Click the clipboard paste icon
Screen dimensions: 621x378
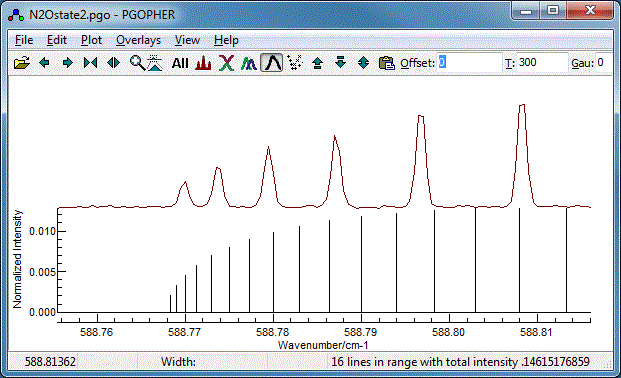[x=387, y=63]
